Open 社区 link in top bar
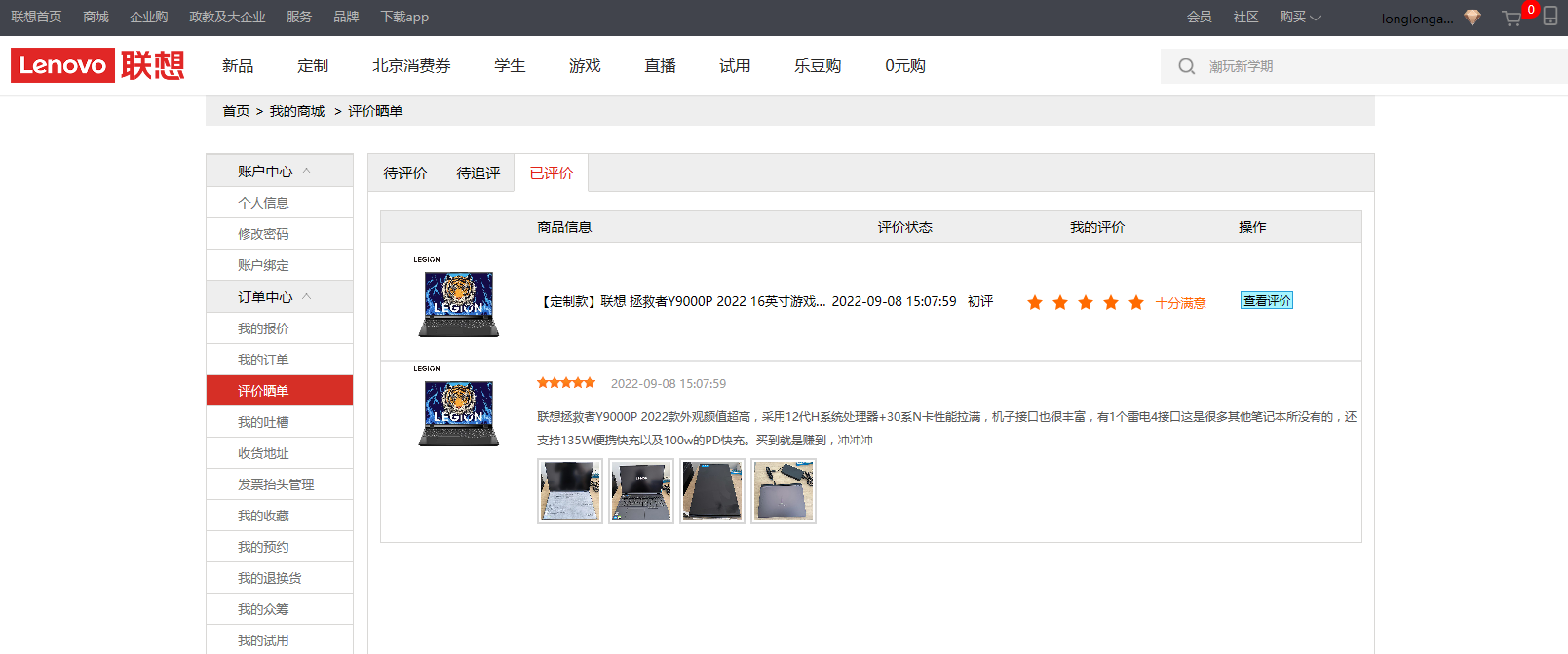Image resolution: width=1568 pixels, height=654 pixels. tap(1246, 17)
